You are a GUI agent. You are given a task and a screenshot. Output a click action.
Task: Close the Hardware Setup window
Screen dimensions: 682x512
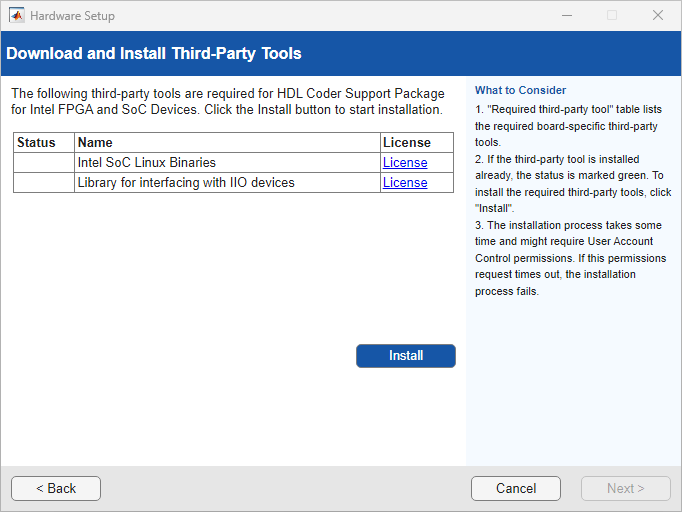pos(658,16)
